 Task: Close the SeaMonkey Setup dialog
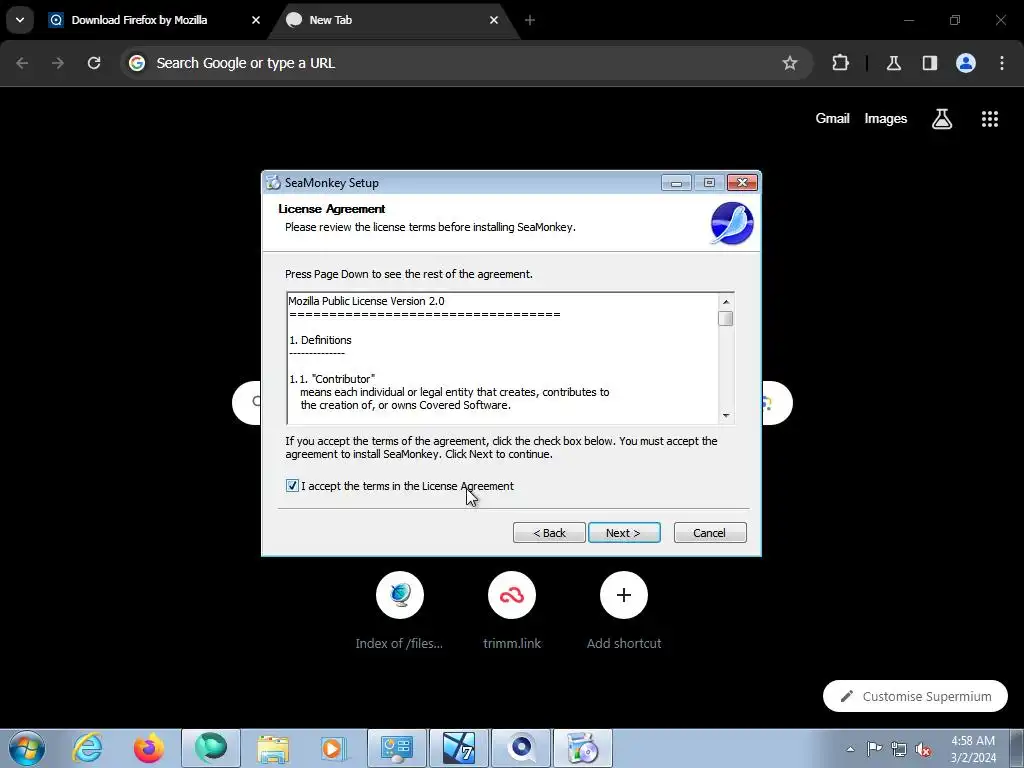click(x=743, y=183)
